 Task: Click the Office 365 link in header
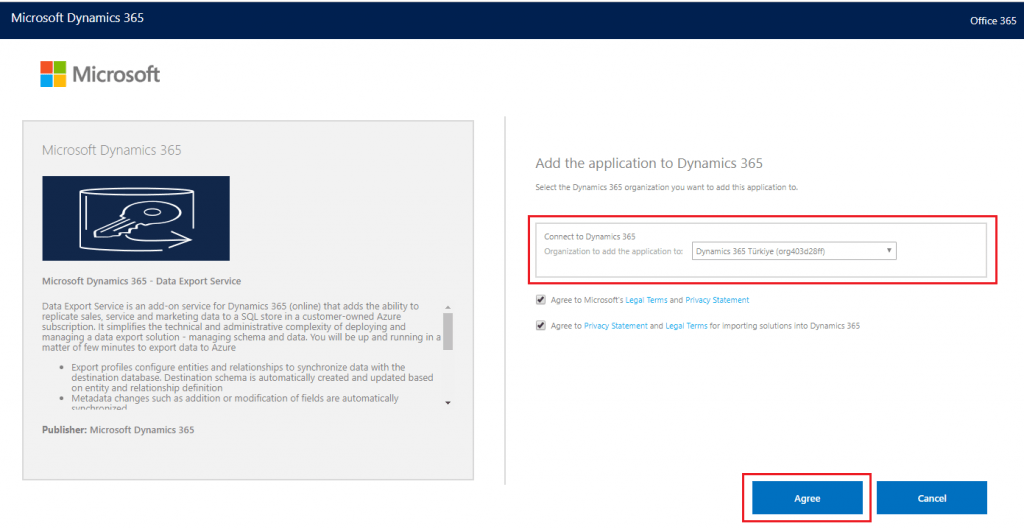[x=993, y=21]
